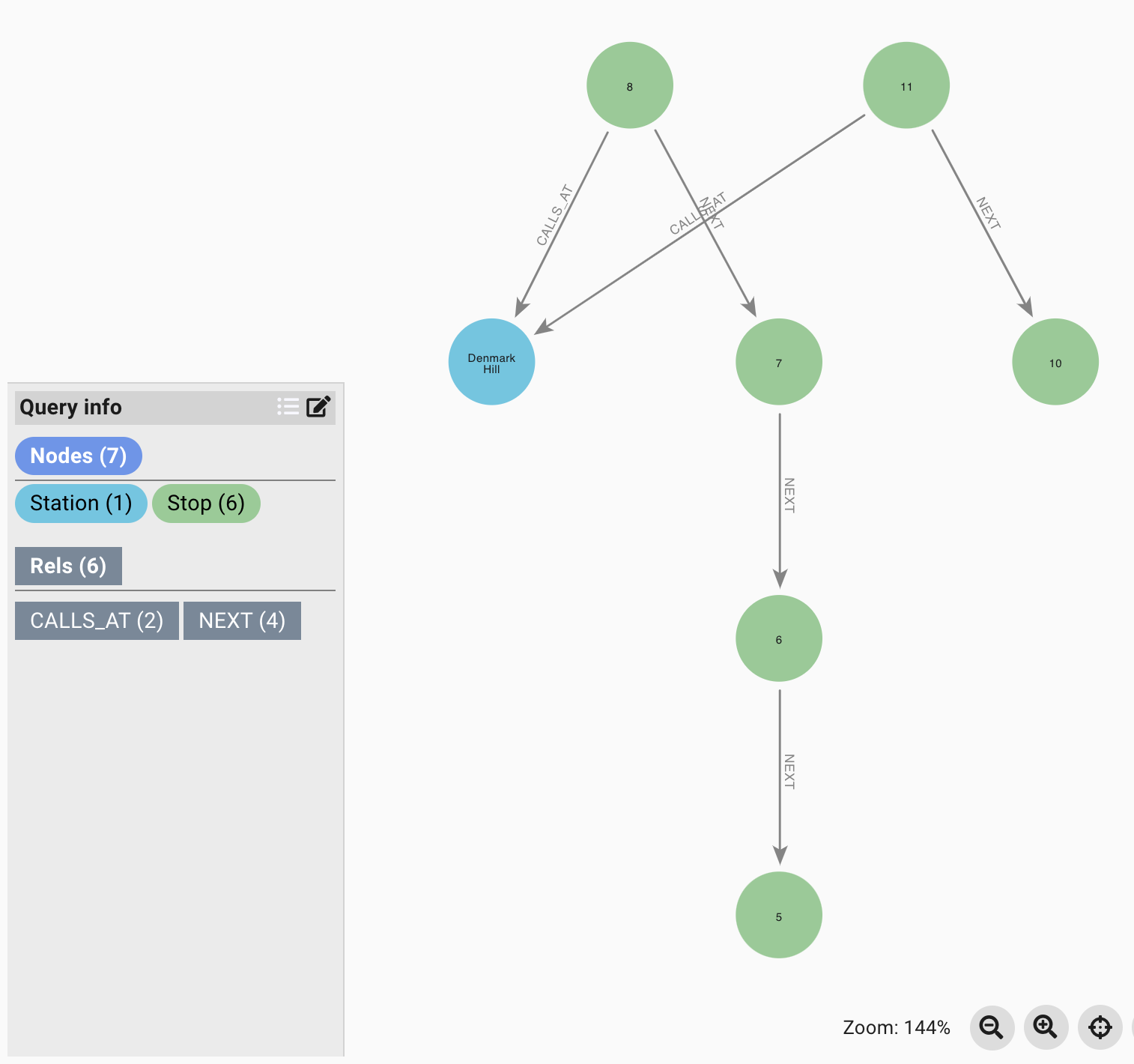The image size is (1134, 1064).
Task: Select stop node 8
Action: click(630, 85)
